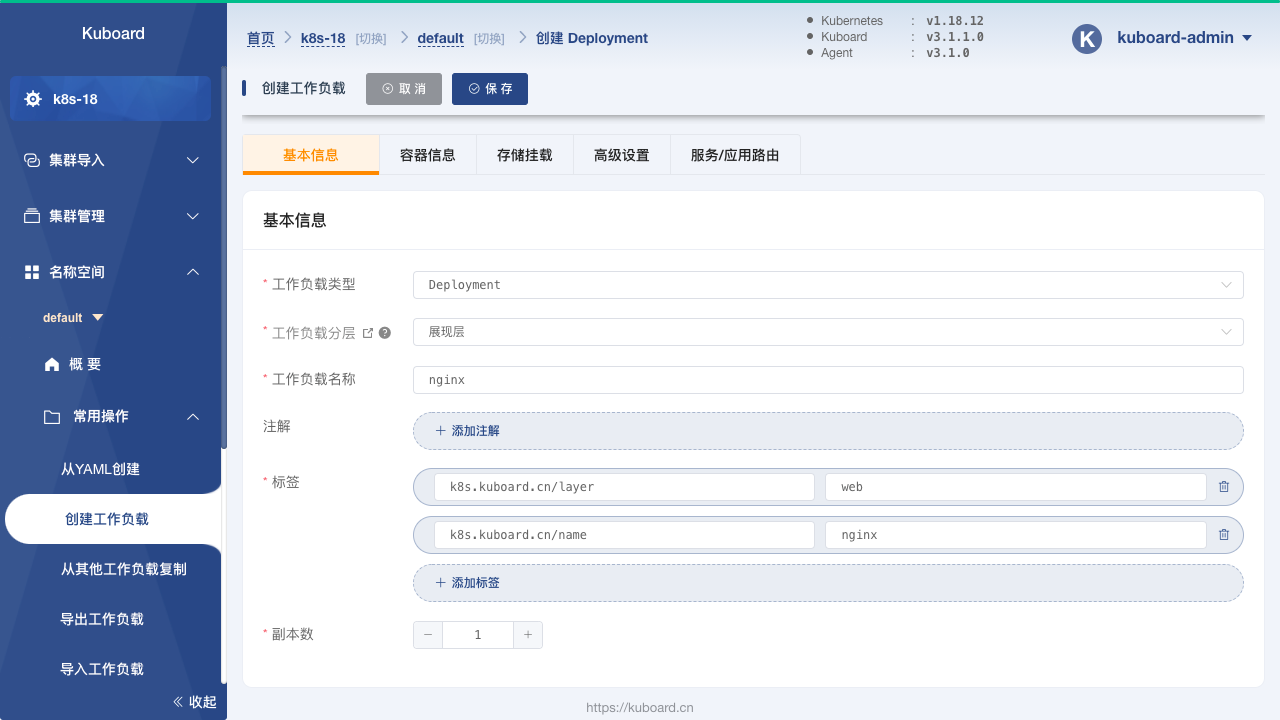Click the 工作负载名称 nginx input field
Viewport: 1280px width, 720px height.
pyautogui.click(x=828, y=380)
